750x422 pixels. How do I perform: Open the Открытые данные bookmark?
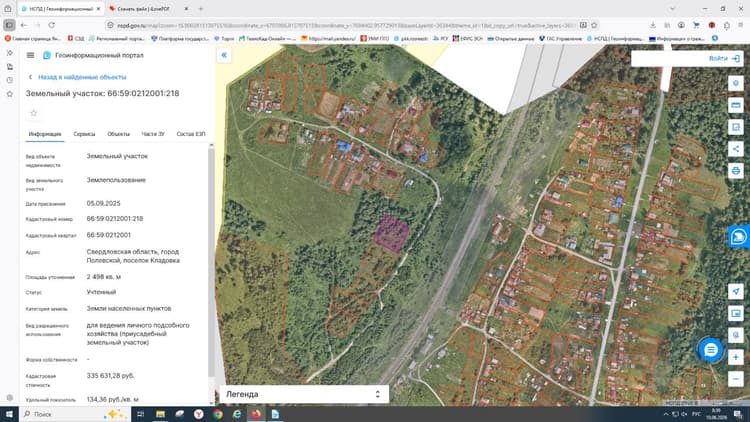click(x=510, y=38)
